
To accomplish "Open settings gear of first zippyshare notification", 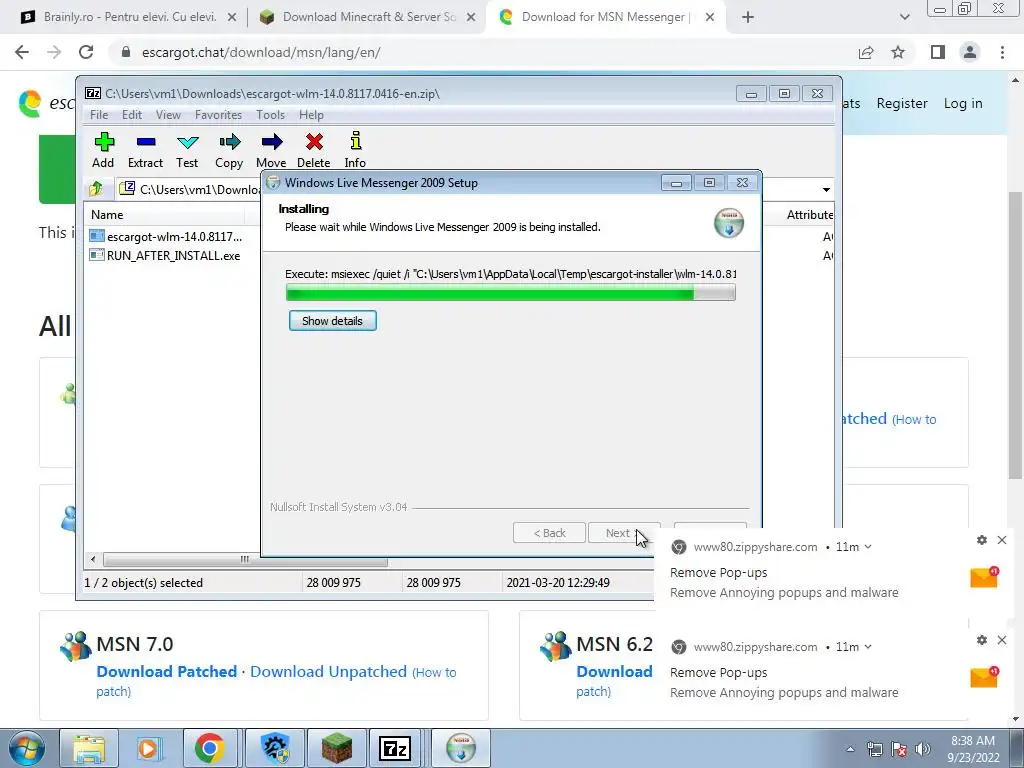I will [982, 540].
